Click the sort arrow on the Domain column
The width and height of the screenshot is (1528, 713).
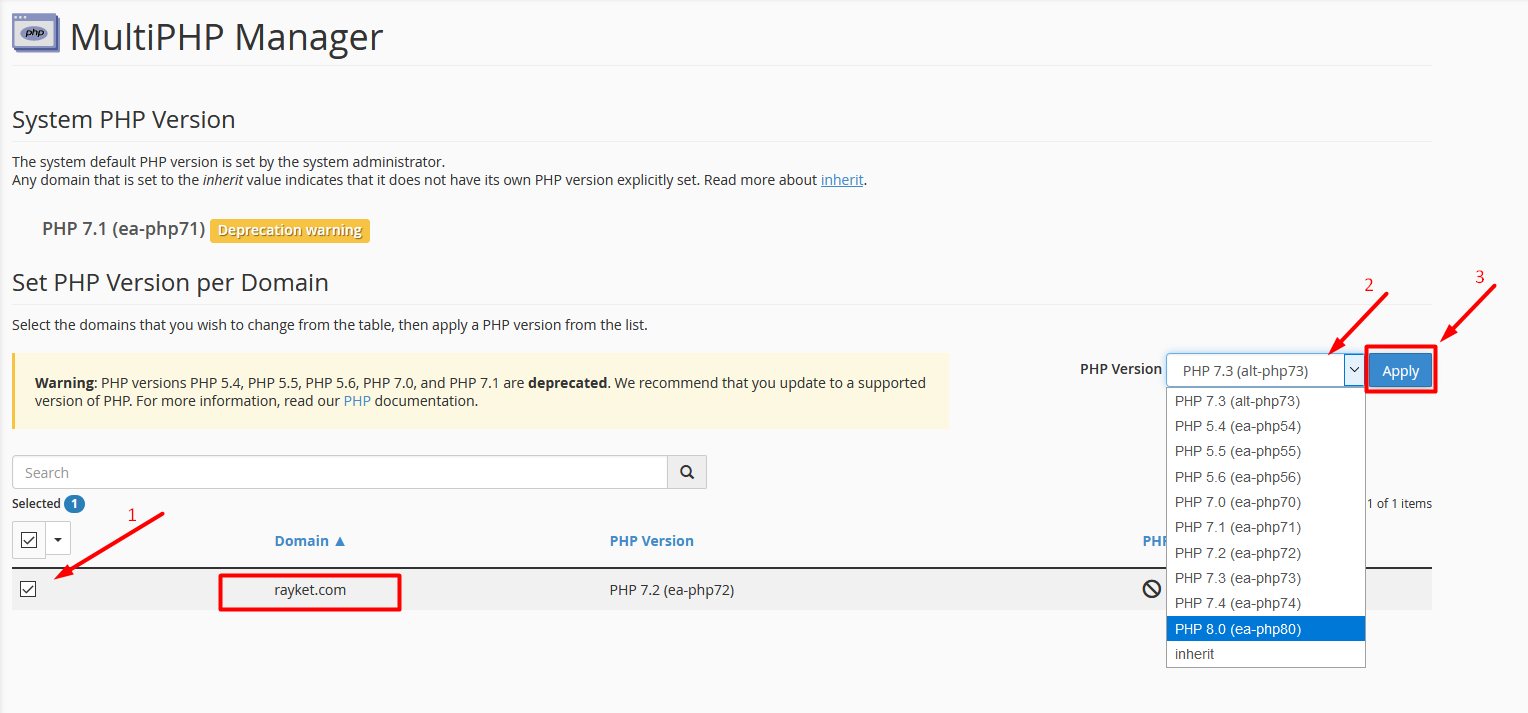[341, 540]
